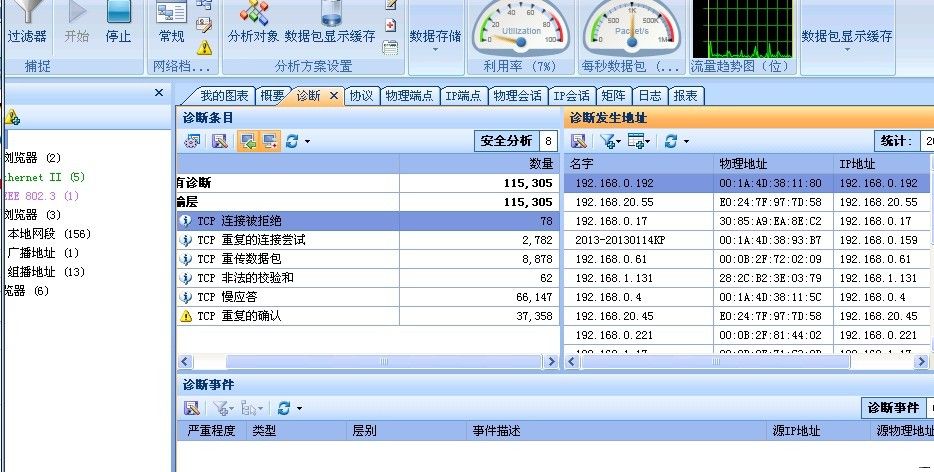
Task: Click the 停止 stop capture button
Action: 118,24
